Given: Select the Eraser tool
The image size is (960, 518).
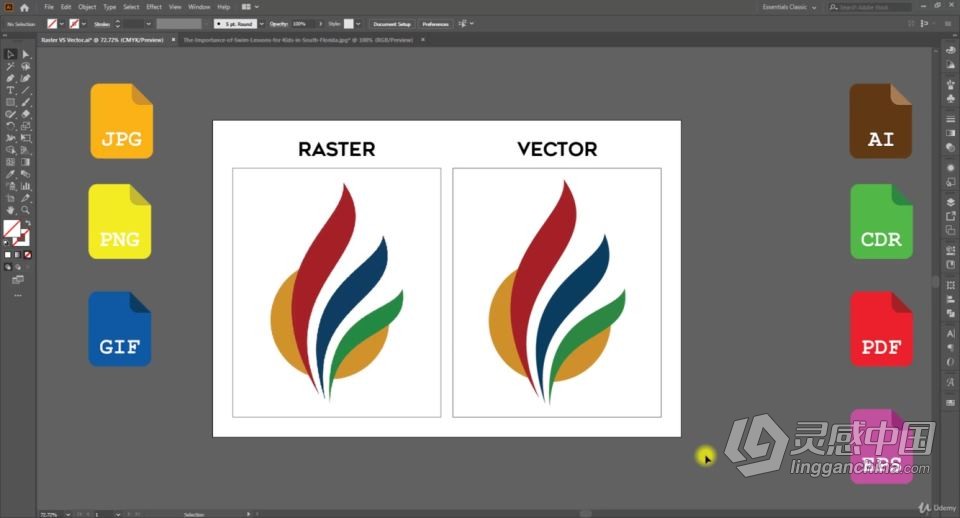Looking at the screenshot, I should pyautogui.click(x=26, y=114).
